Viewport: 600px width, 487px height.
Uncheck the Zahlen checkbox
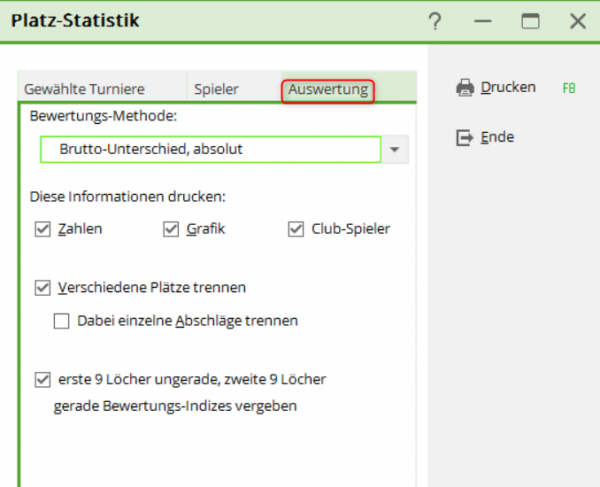(42, 229)
